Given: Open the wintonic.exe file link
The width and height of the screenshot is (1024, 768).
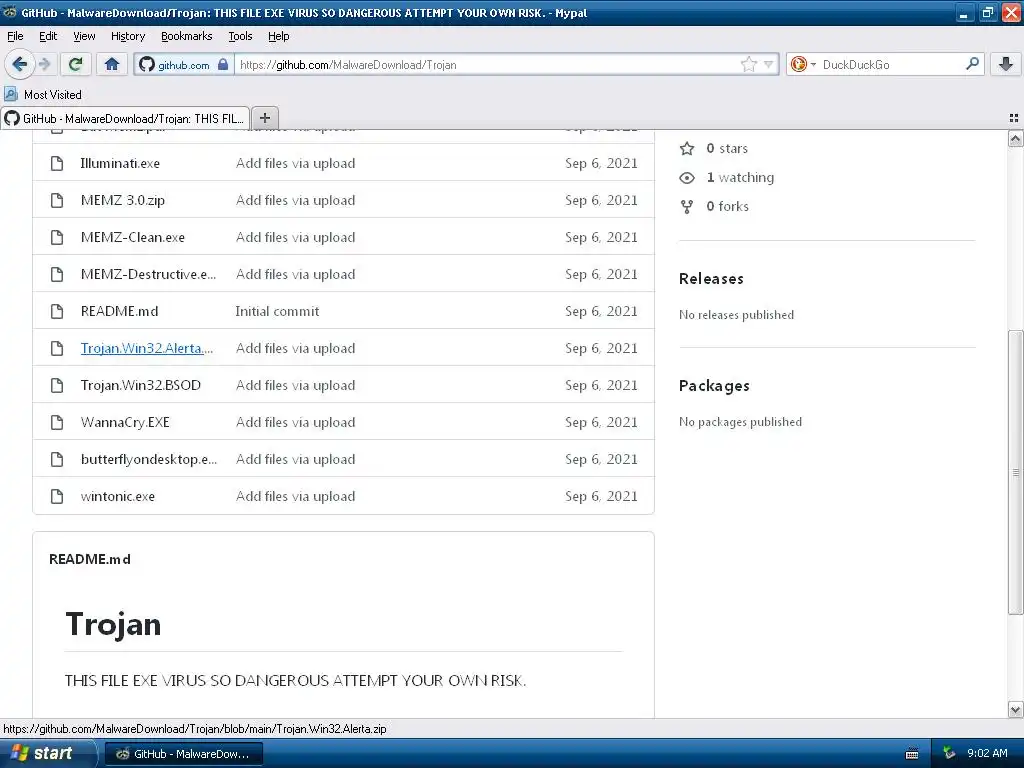Looking at the screenshot, I should pyautogui.click(x=118, y=496).
